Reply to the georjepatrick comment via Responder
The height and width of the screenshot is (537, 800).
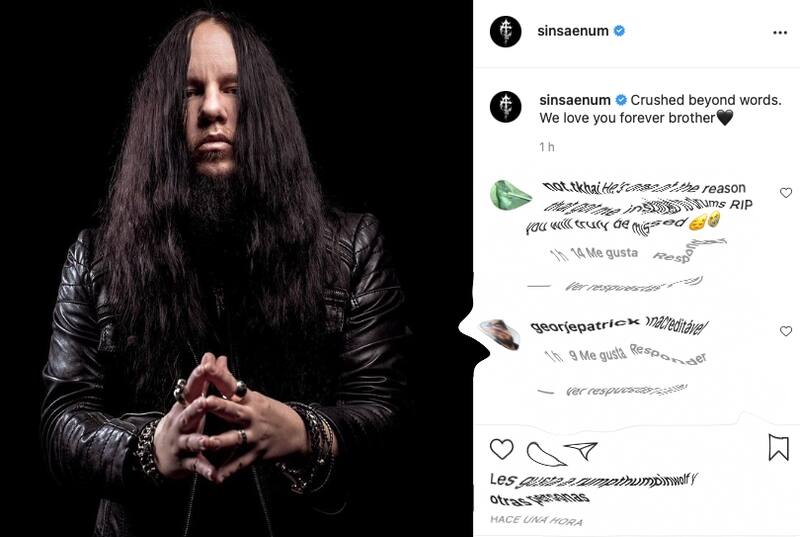pyautogui.click(x=668, y=354)
